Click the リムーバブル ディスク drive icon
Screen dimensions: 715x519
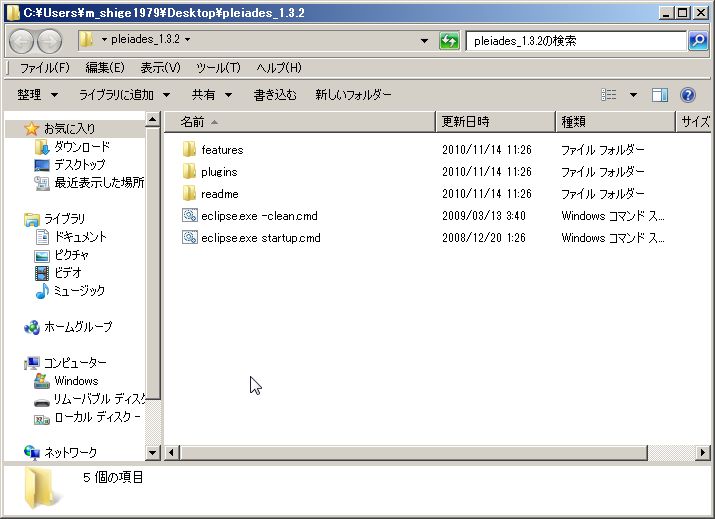click(41, 403)
